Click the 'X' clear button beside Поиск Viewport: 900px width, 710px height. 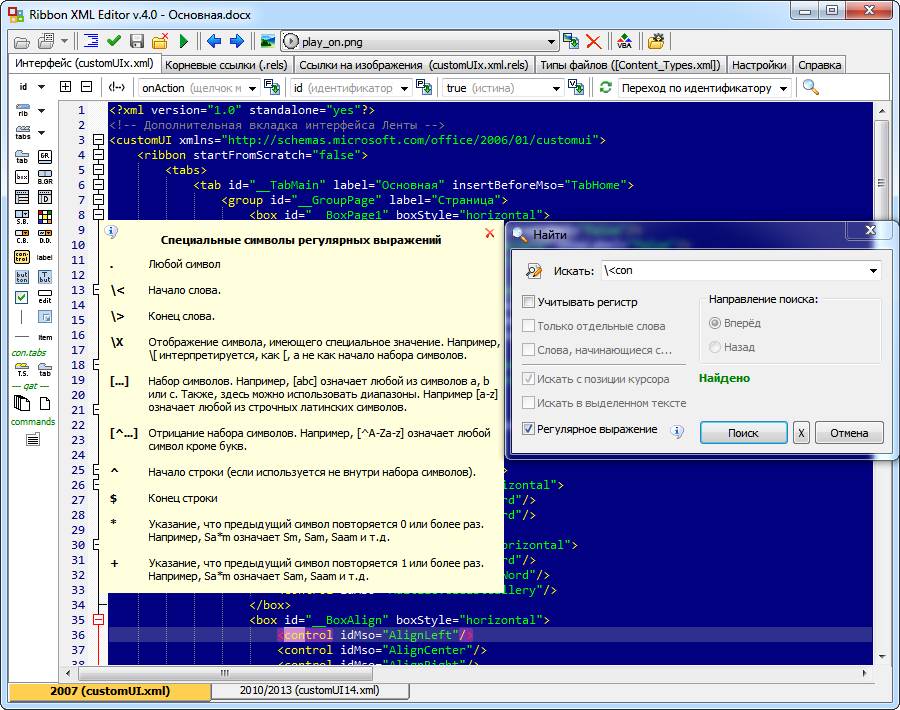[x=801, y=433]
